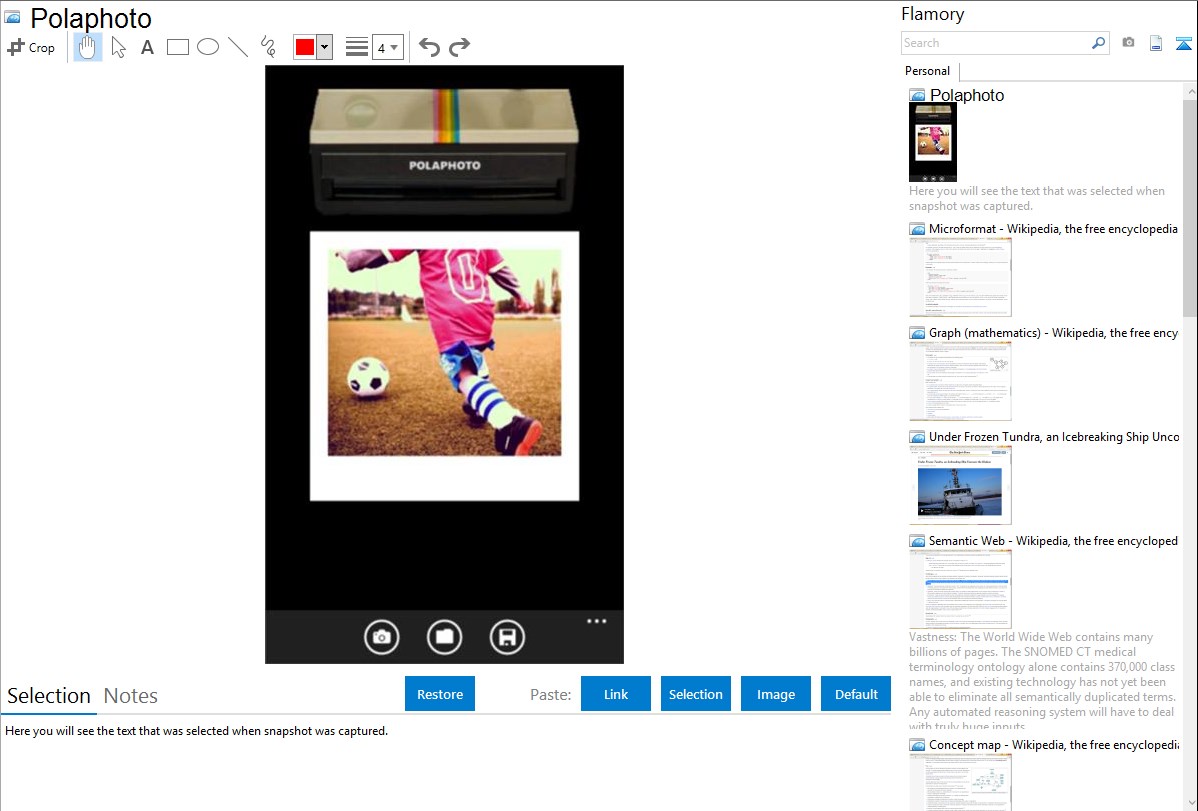Switch to the Personal tab
Viewport: 1198px width, 811px height.
927,71
